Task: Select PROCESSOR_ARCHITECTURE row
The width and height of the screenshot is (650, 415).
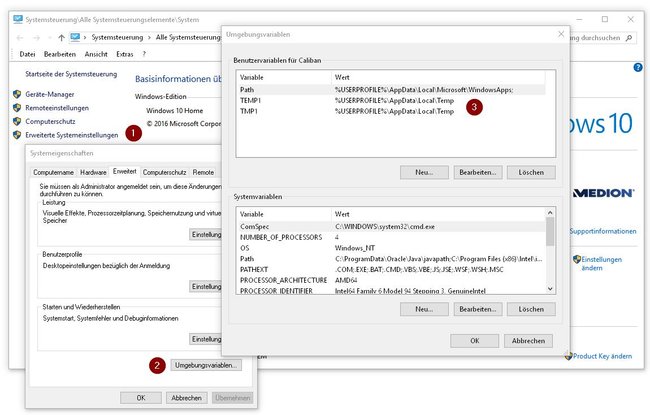Action: pyautogui.click(x=391, y=280)
